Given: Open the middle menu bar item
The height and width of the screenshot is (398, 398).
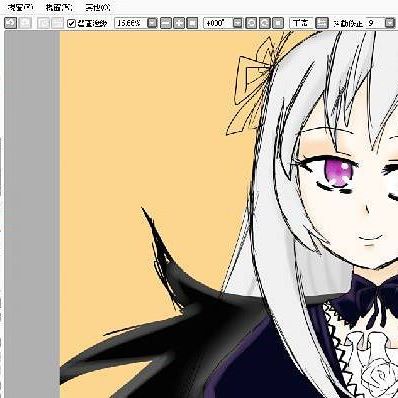Looking at the screenshot, I should [59, 7].
